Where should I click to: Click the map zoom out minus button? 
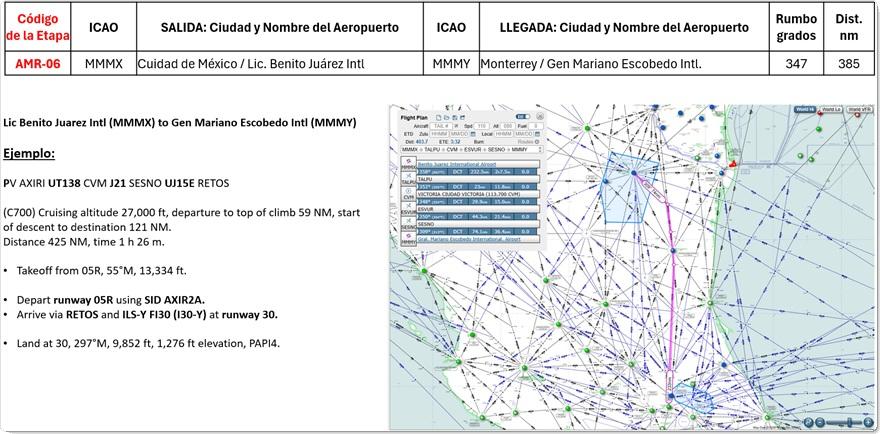(x=820, y=422)
